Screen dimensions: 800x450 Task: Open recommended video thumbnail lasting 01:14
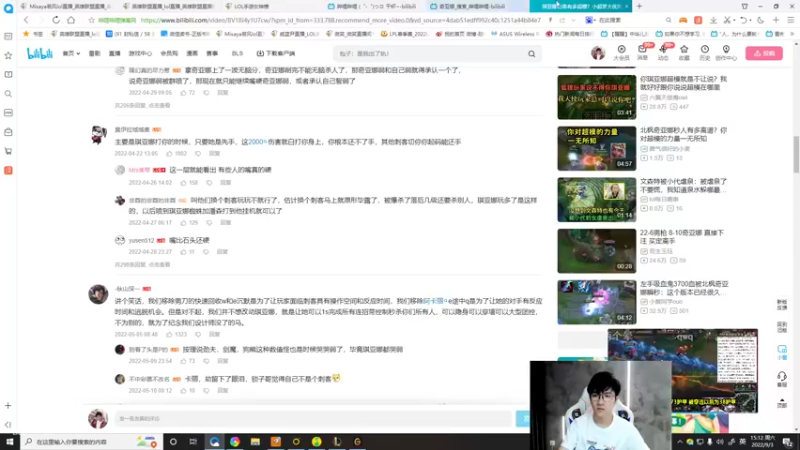[596, 199]
